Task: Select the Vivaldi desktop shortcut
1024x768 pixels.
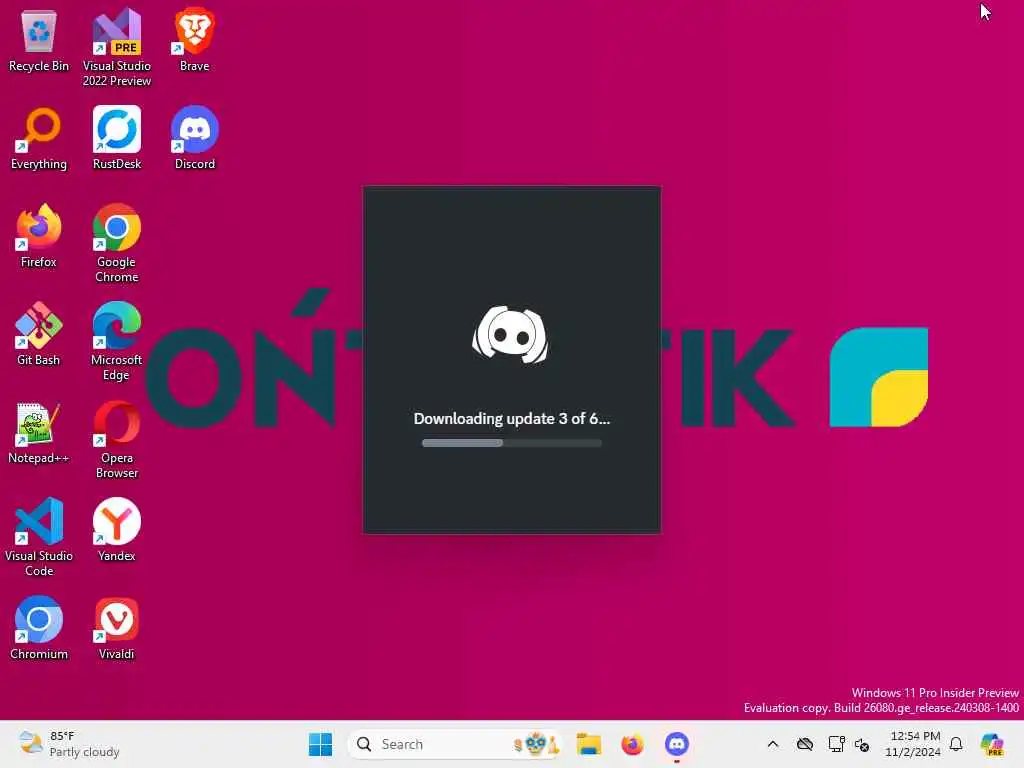Action: (x=117, y=628)
